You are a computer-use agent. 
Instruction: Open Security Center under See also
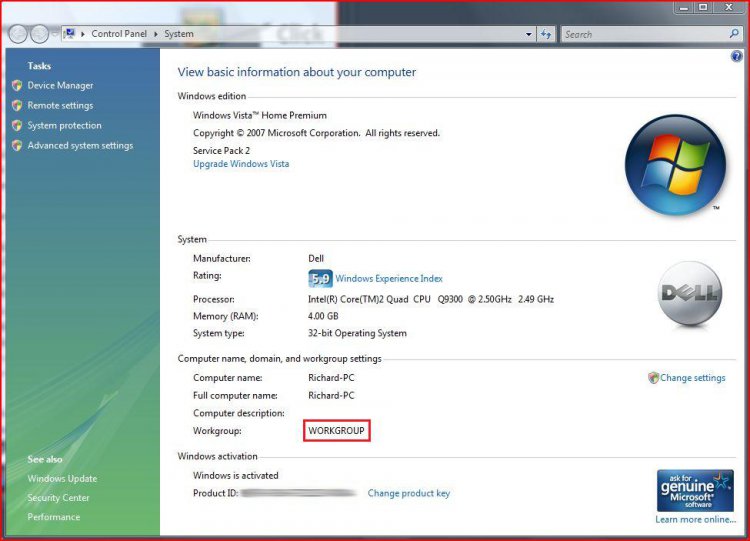tap(58, 497)
